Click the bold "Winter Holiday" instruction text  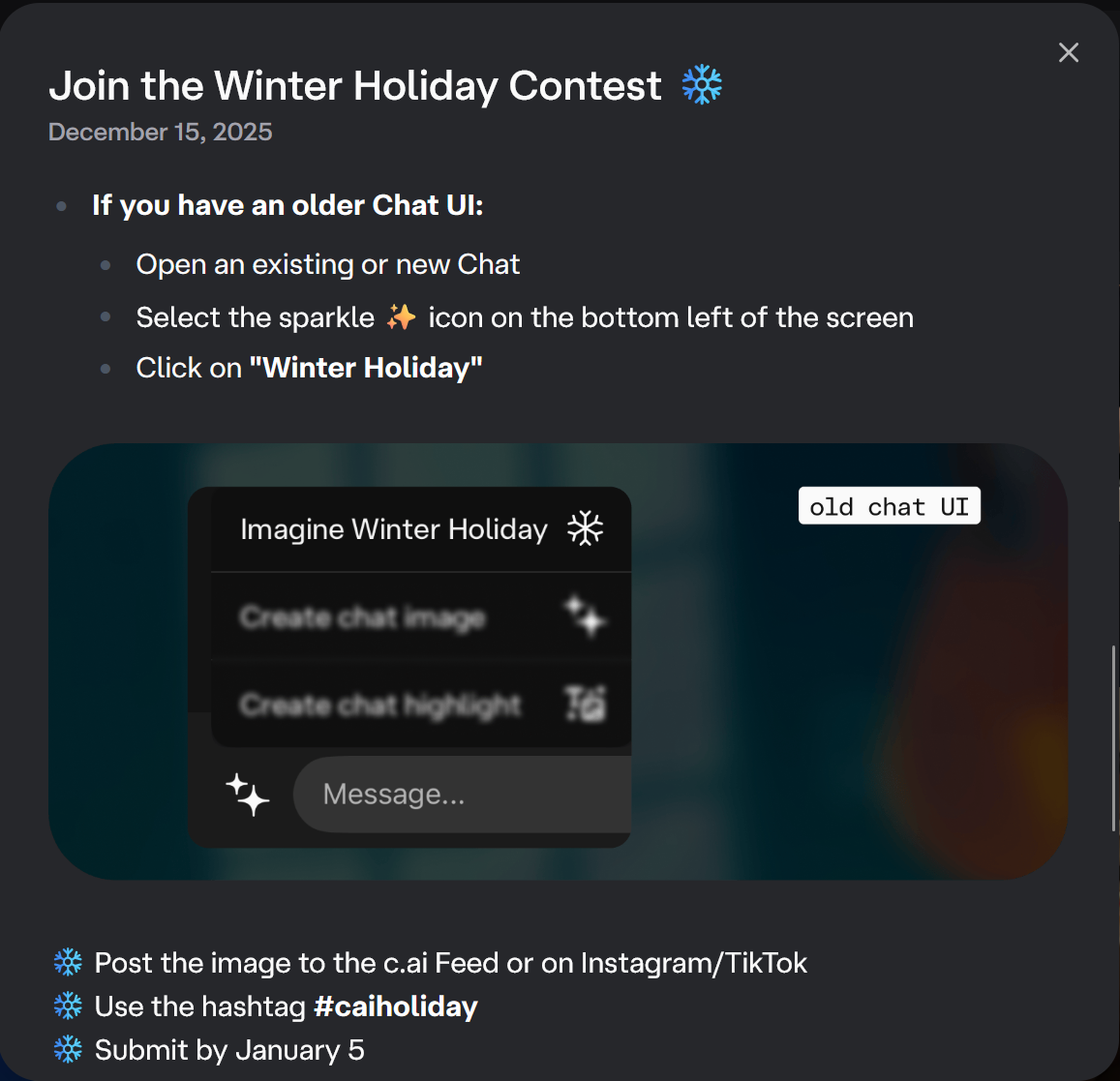(366, 368)
